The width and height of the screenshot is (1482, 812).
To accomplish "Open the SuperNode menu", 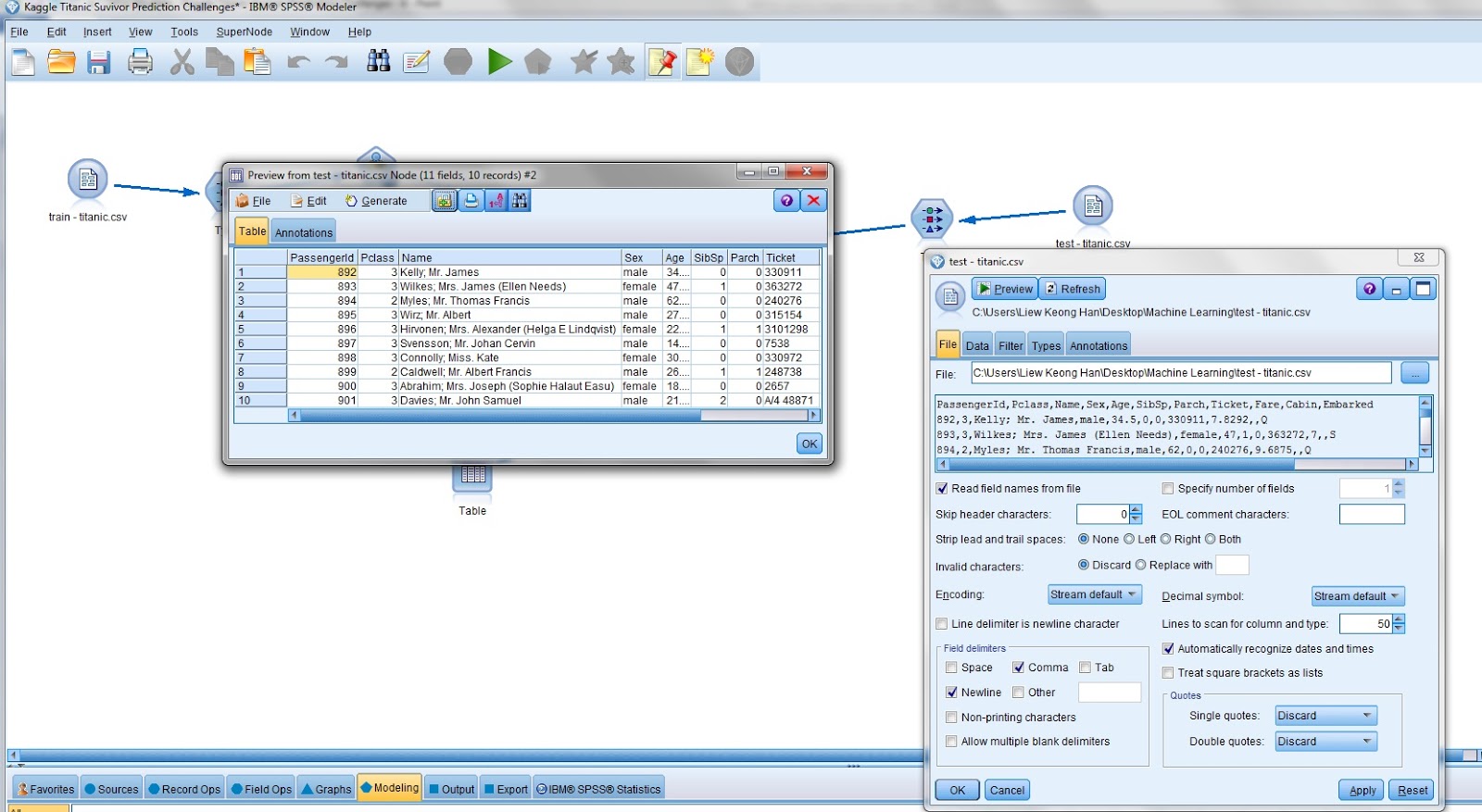I will coord(245,31).
